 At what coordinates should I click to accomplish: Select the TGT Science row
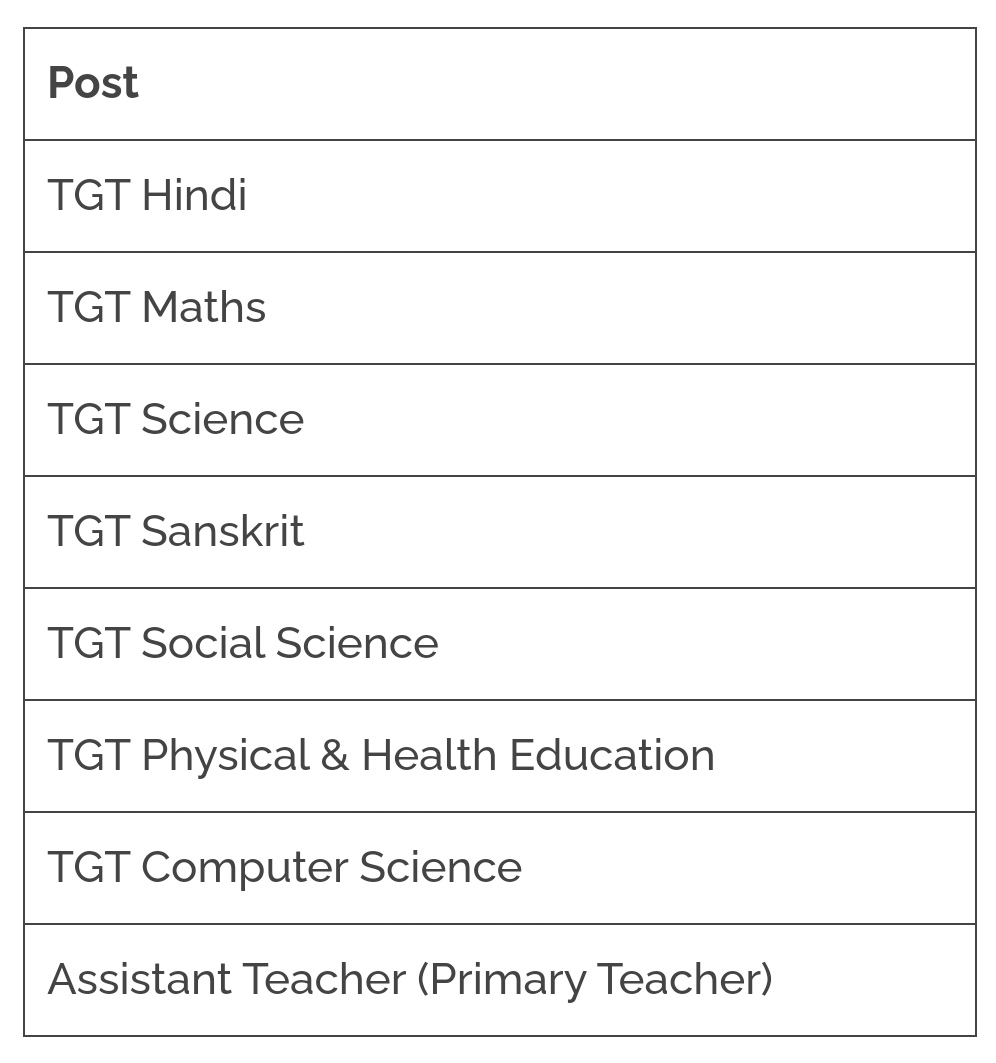click(500, 420)
